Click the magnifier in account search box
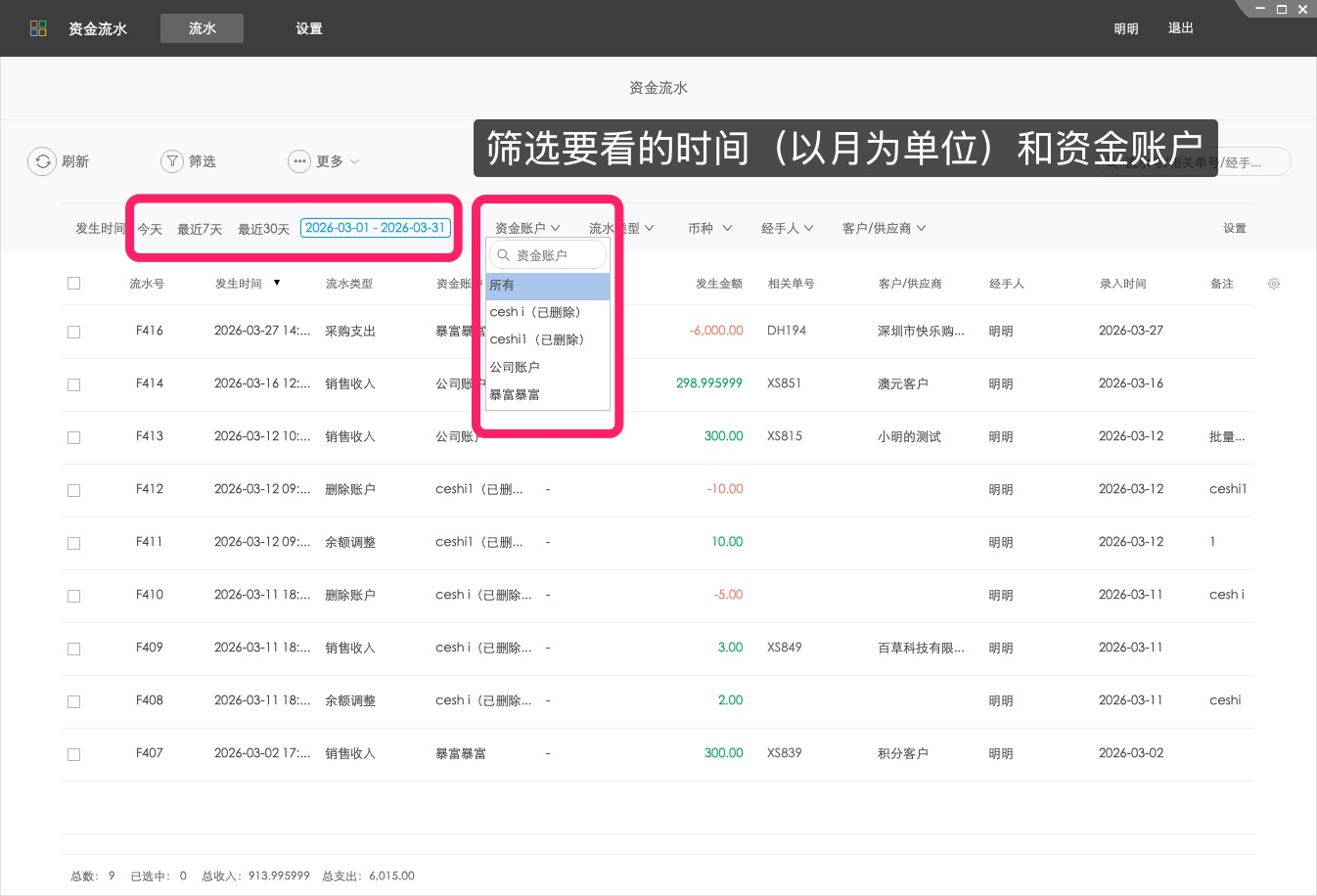Image resolution: width=1317 pixels, height=896 pixels. pyautogui.click(x=503, y=255)
